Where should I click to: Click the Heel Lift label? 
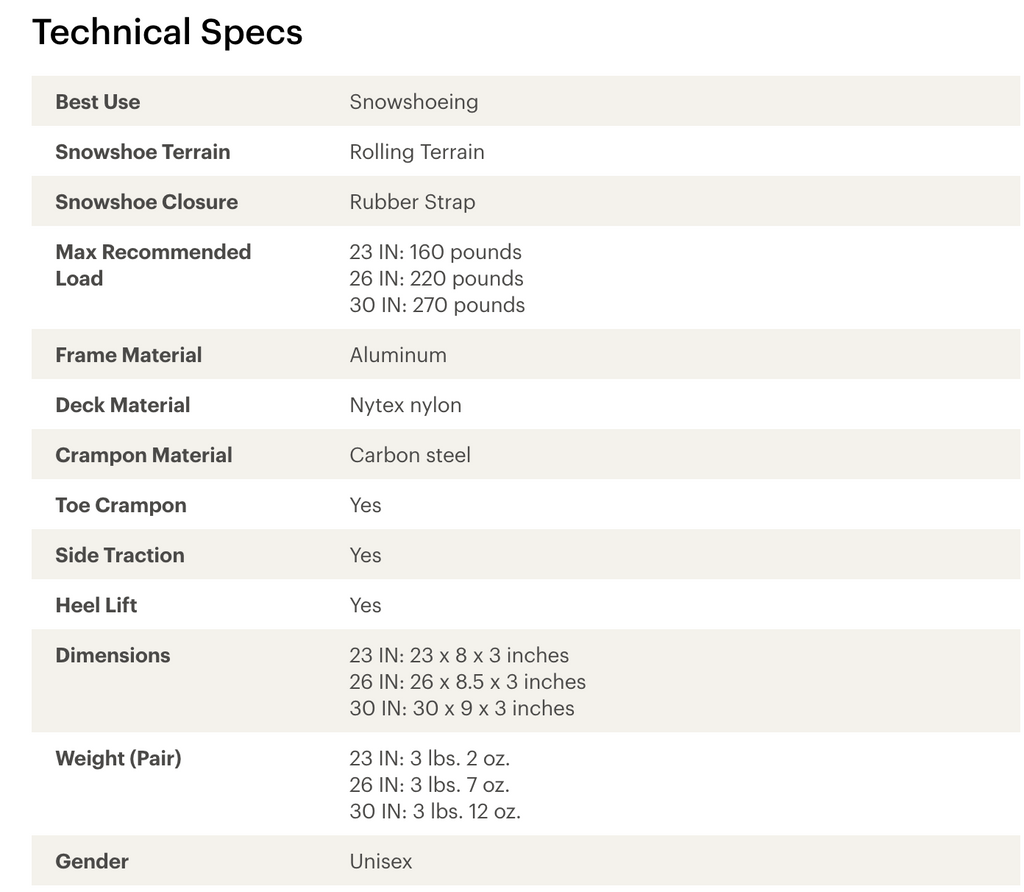click(x=97, y=605)
